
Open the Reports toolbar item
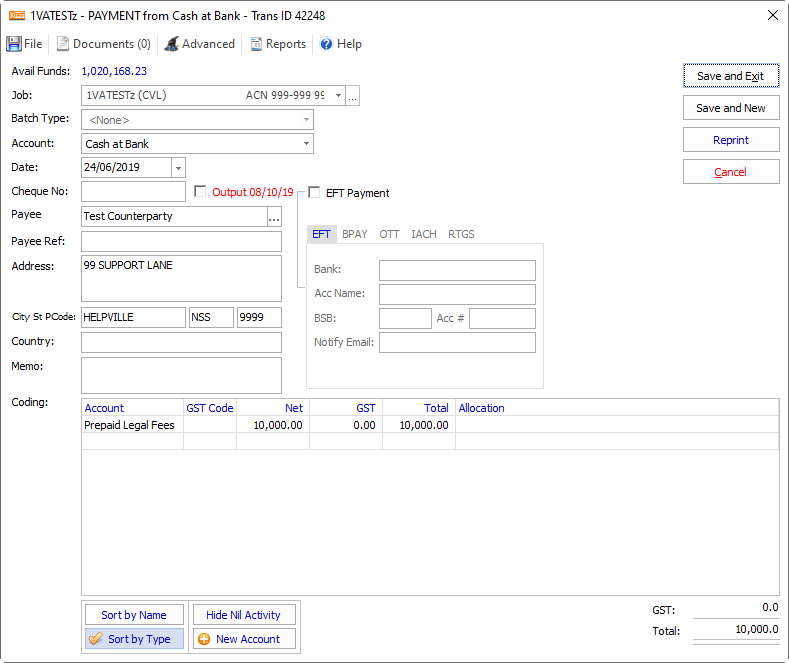click(278, 44)
